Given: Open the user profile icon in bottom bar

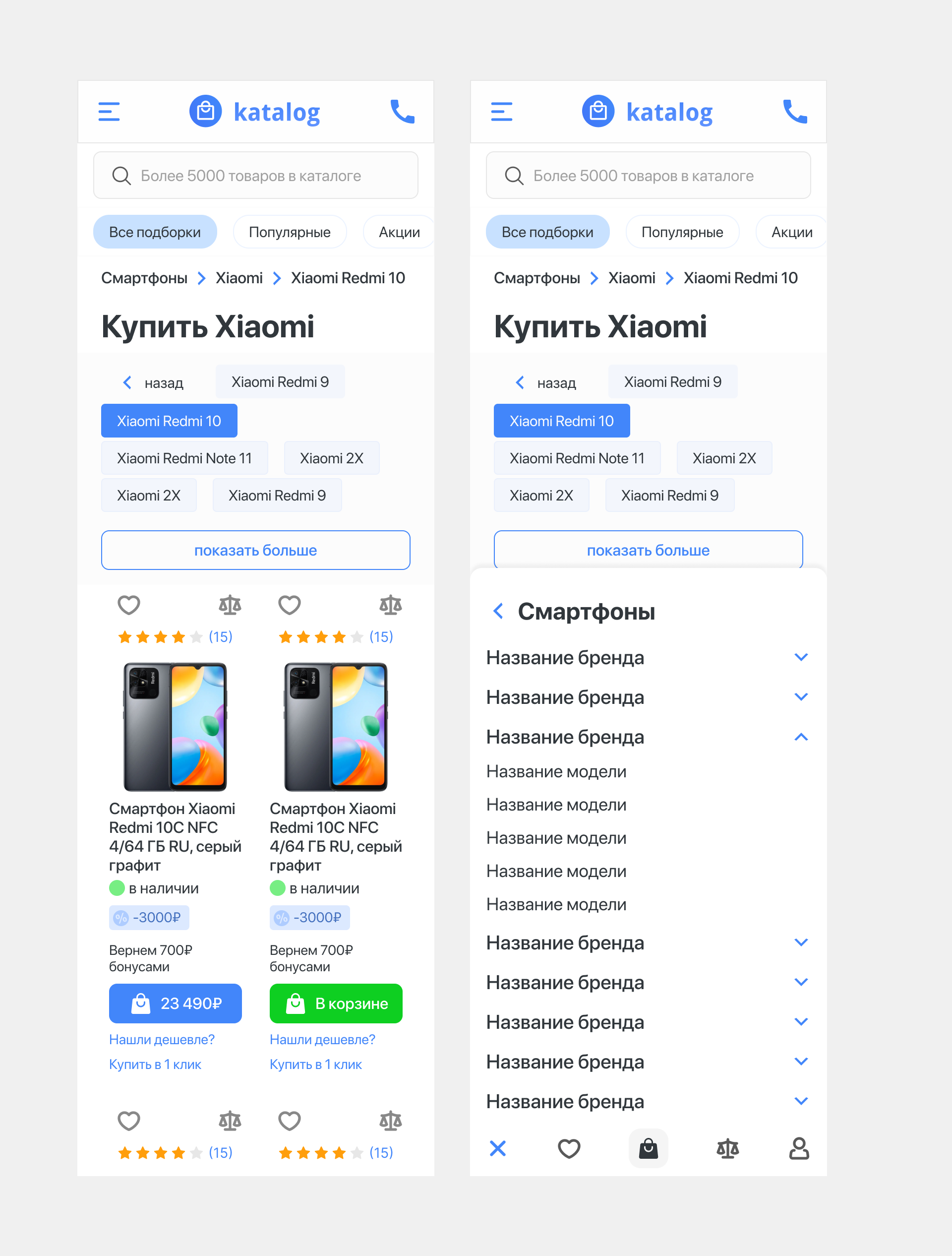Looking at the screenshot, I should click(x=799, y=1149).
